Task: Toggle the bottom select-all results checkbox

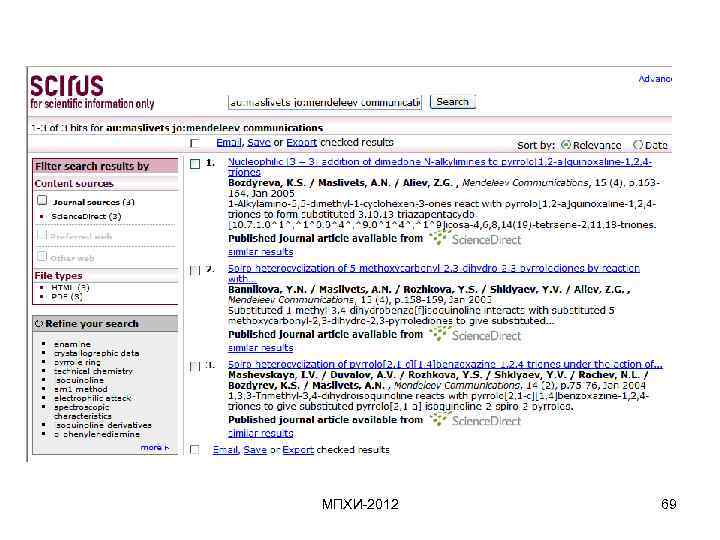Action: (195, 450)
